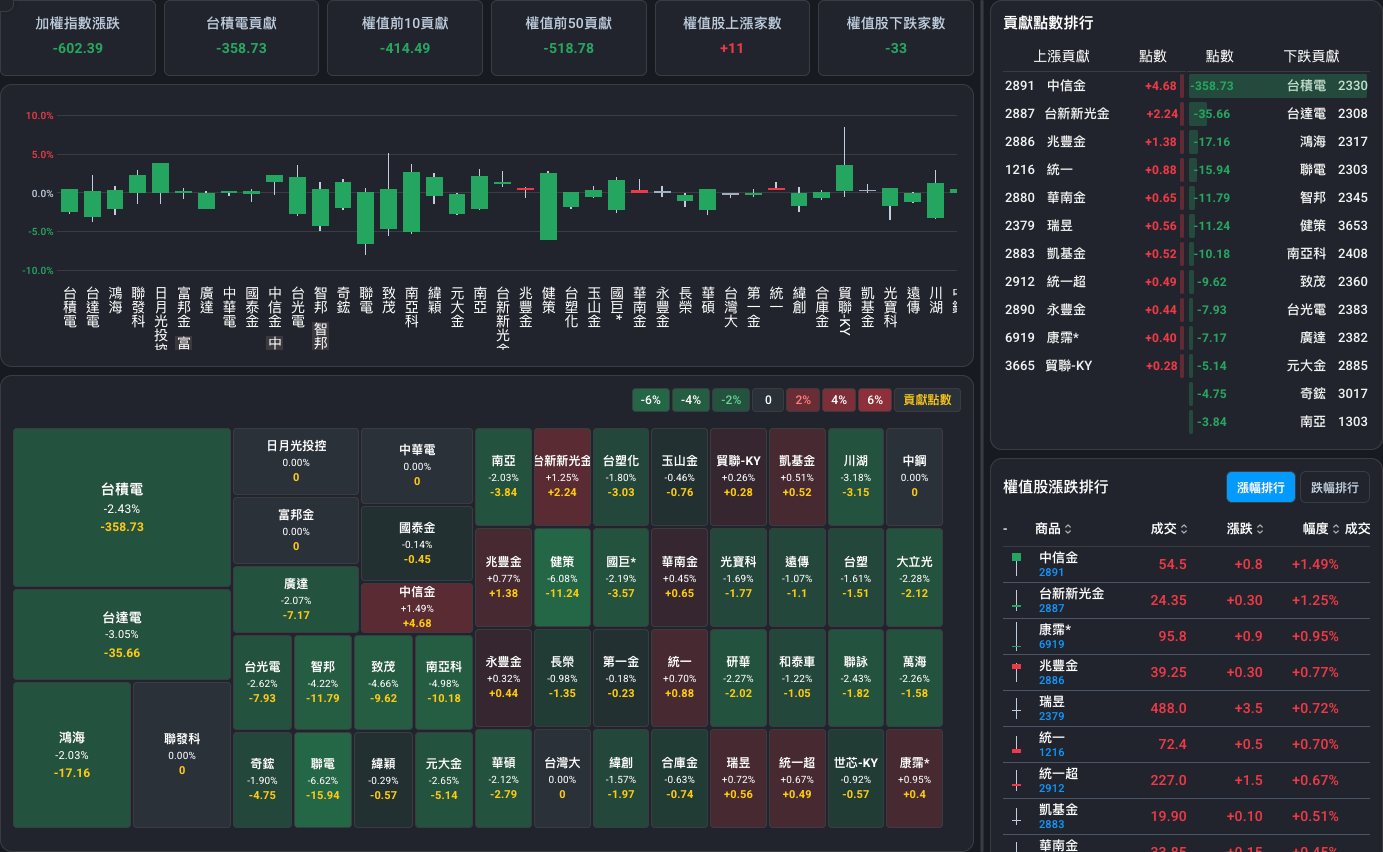Sort ranking table by 商品 column arrows
The image size is (1383, 852).
[x=1068, y=529]
